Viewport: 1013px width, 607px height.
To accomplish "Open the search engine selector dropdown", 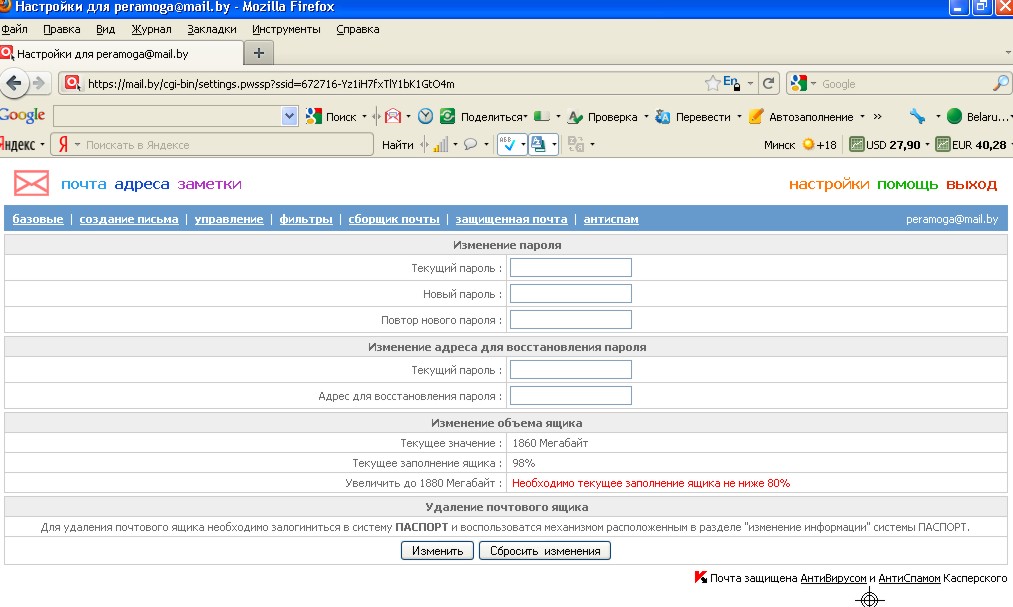I will click(804, 84).
